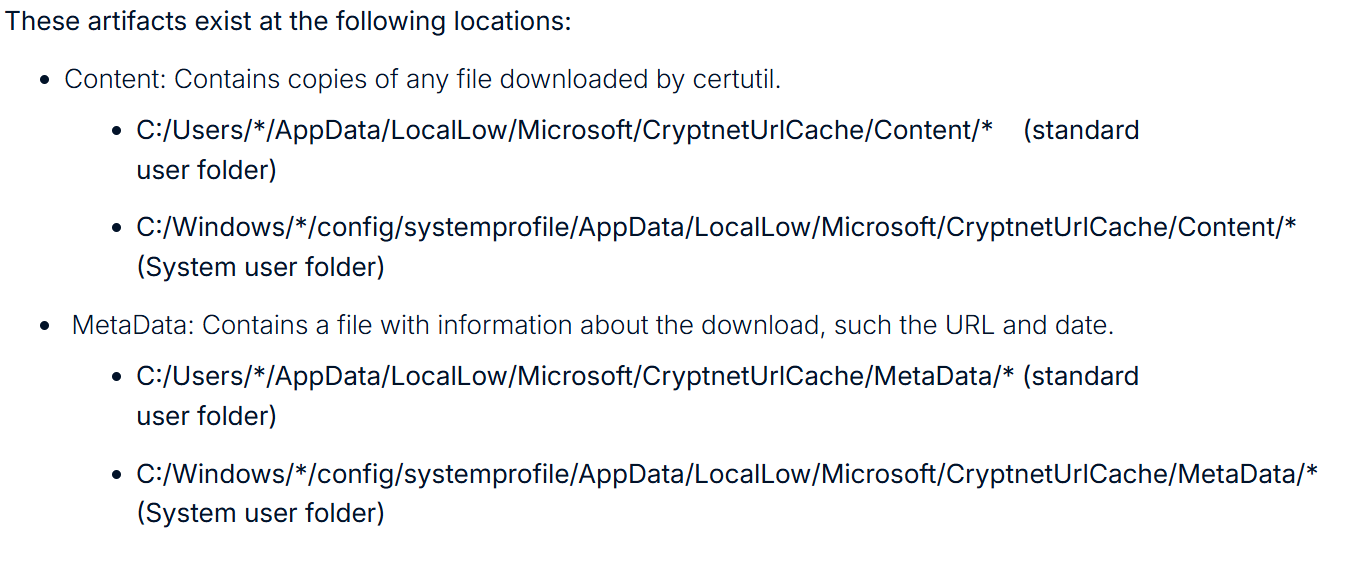Click "(standard" after the Users Content path
The image size is (1358, 562).
click(x=1081, y=130)
